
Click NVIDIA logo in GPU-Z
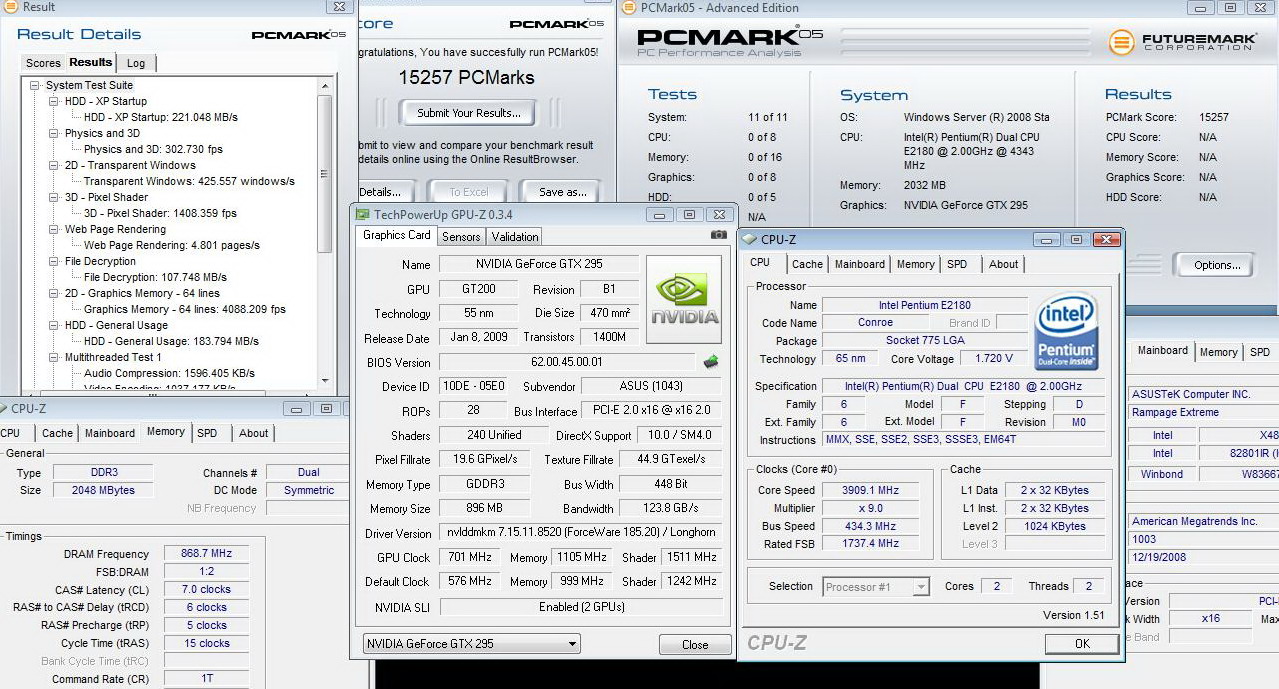684,300
